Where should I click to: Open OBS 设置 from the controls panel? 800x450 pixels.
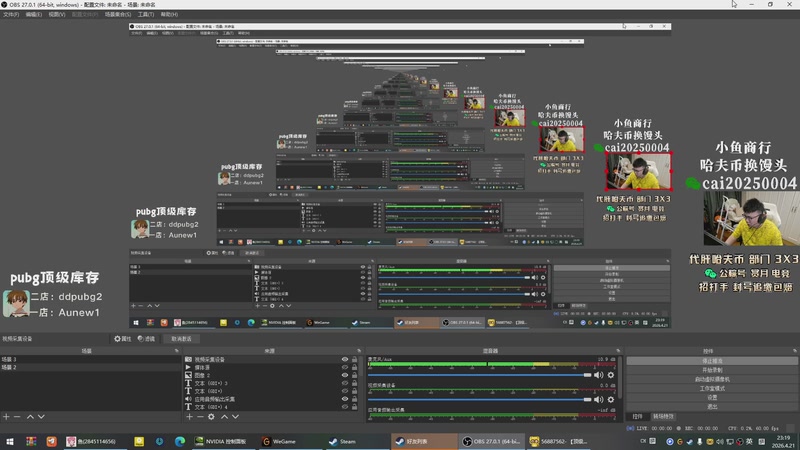712,397
